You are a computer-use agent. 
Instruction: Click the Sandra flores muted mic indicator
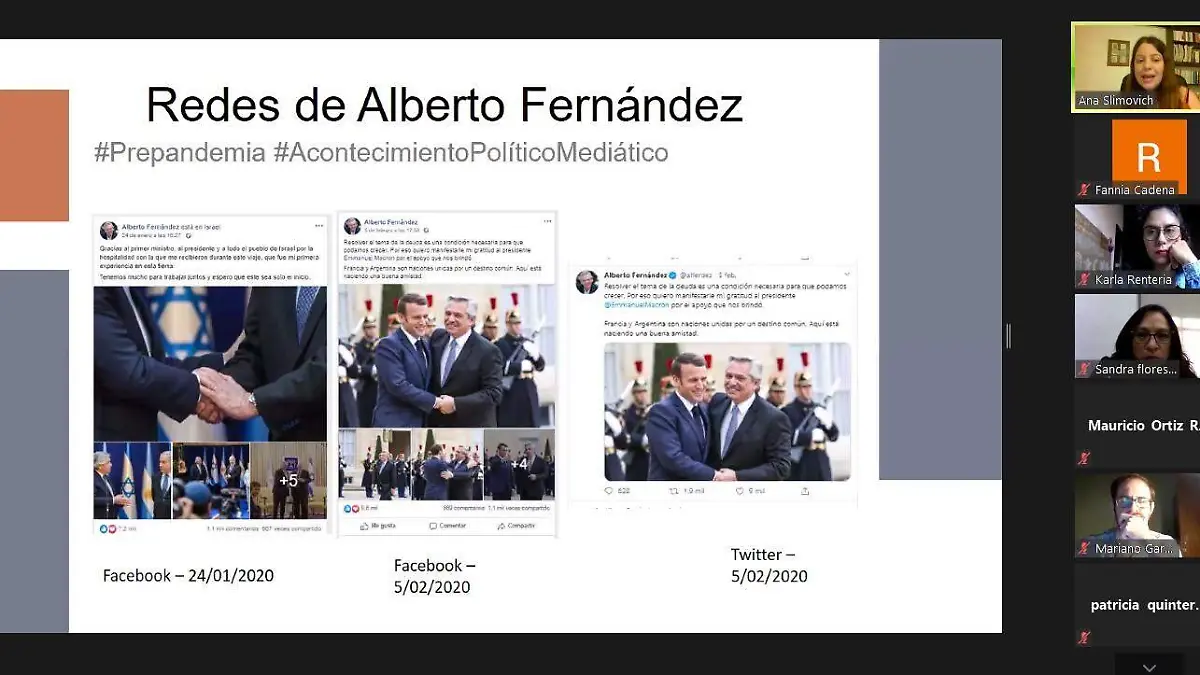[1083, 369]
